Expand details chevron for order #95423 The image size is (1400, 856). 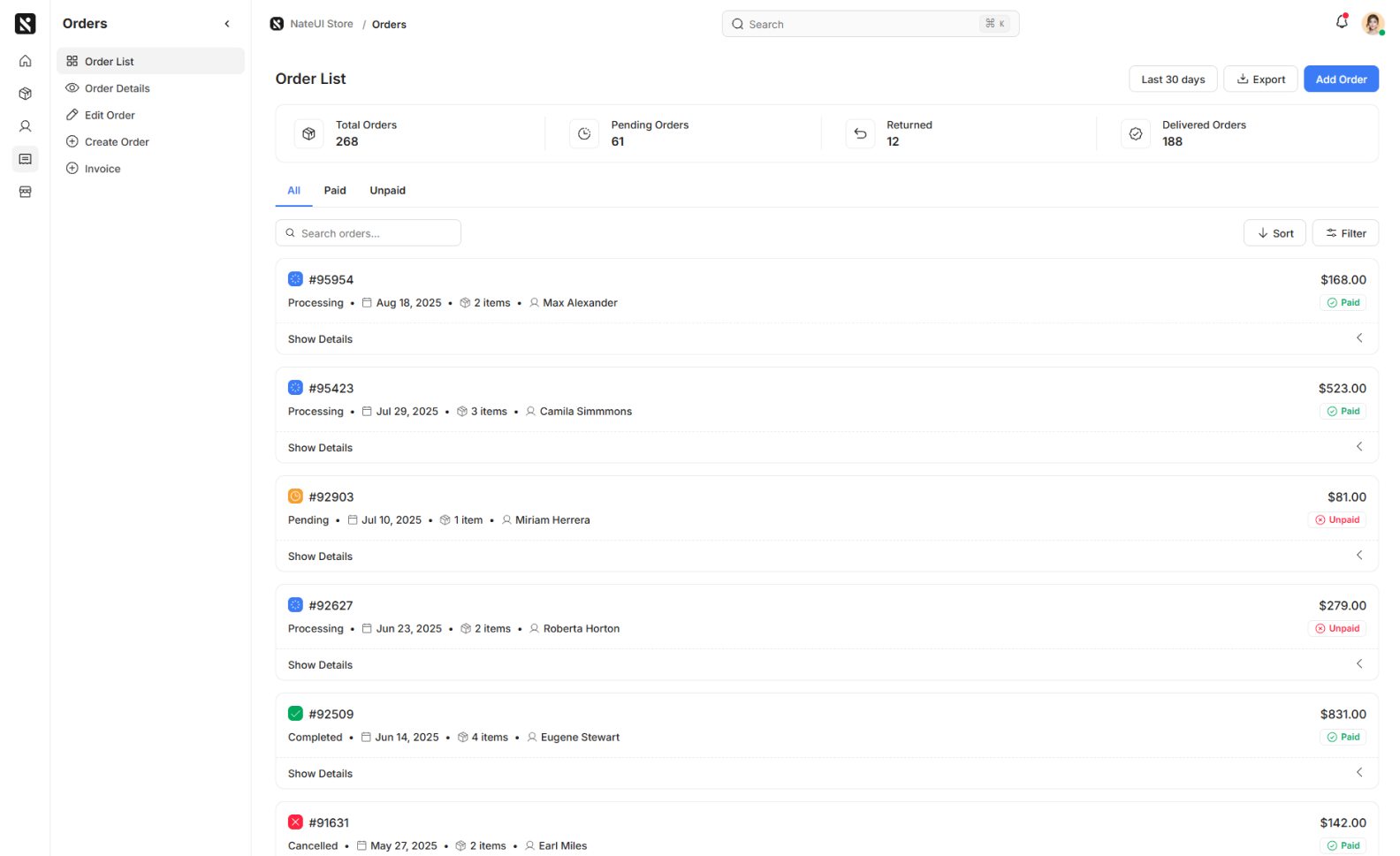pyautogui.click(x=1359, y=447)
